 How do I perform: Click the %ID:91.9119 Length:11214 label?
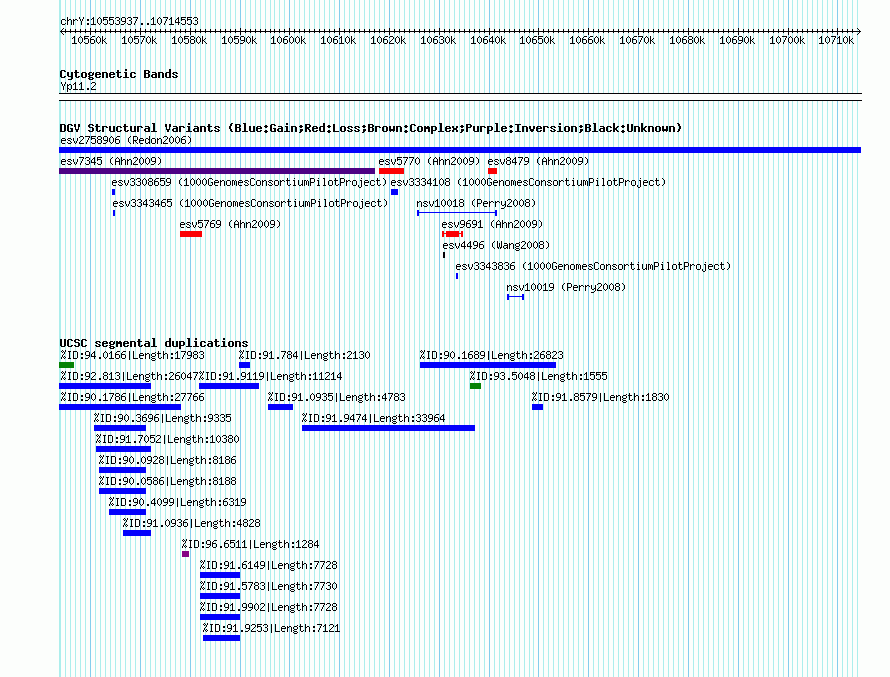coord(270,376)
